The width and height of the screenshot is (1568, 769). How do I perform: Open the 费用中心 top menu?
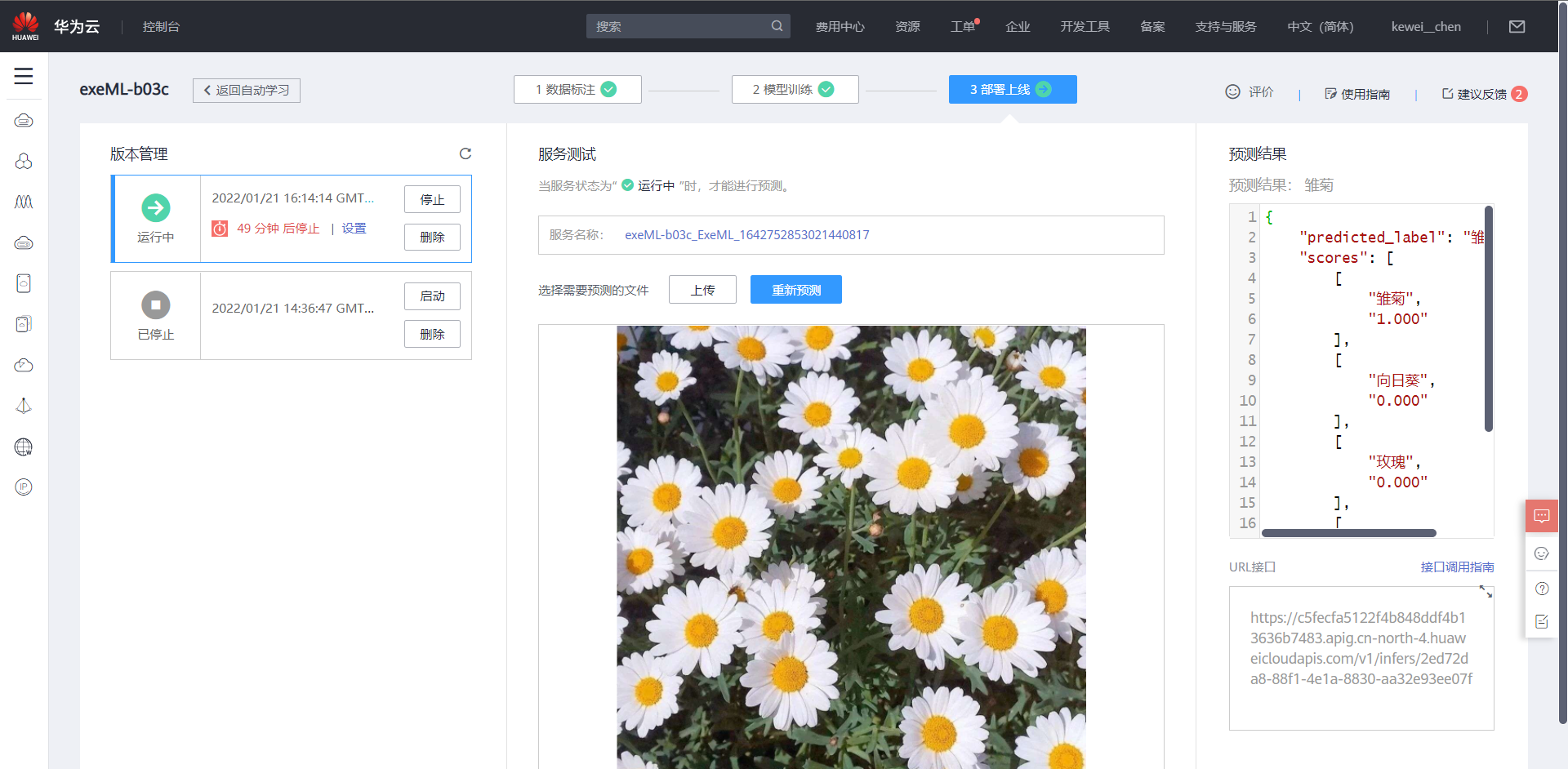(x=840, y=25)
